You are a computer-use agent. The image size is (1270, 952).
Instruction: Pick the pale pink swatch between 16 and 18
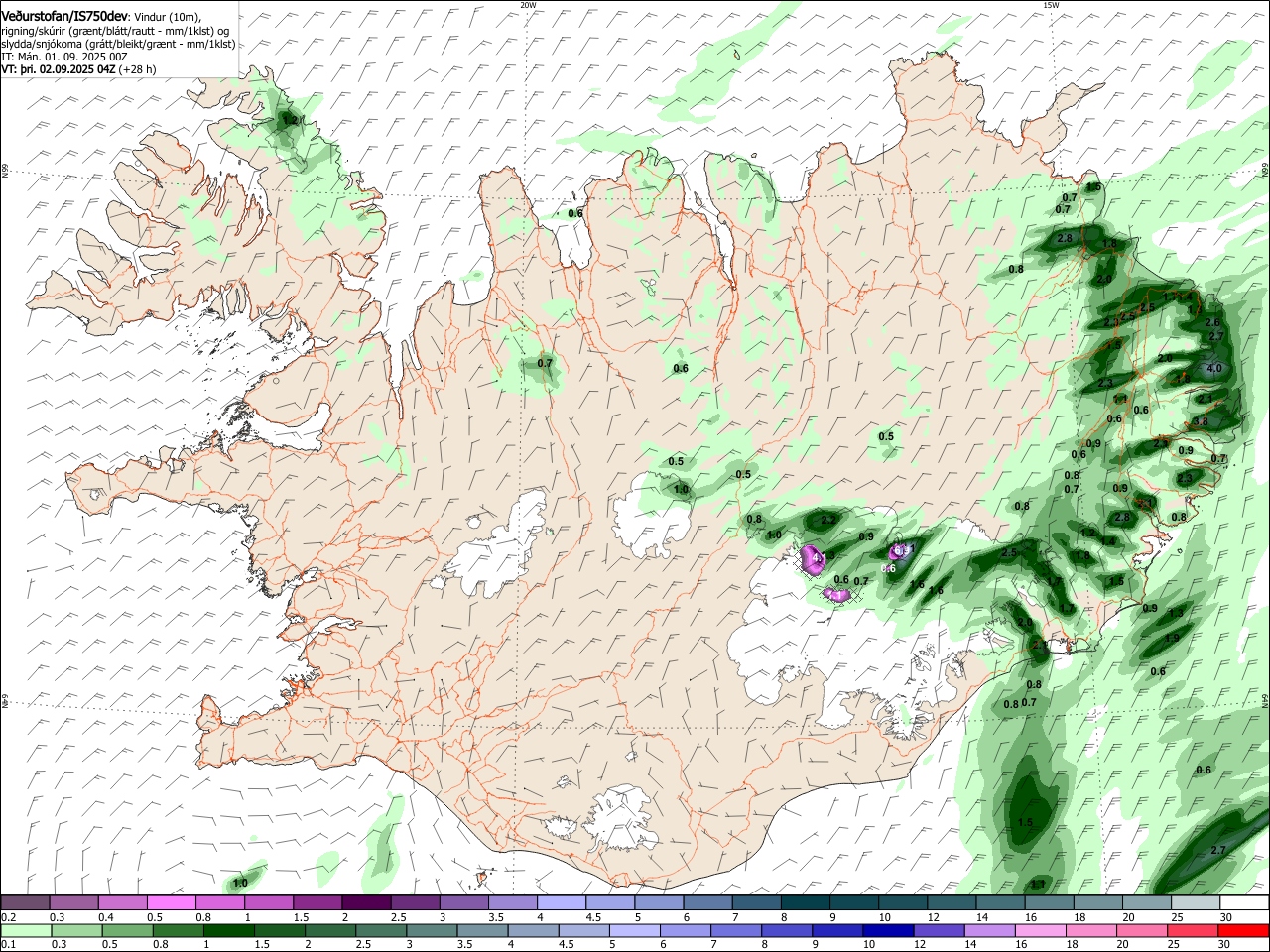coord(1040,930)
